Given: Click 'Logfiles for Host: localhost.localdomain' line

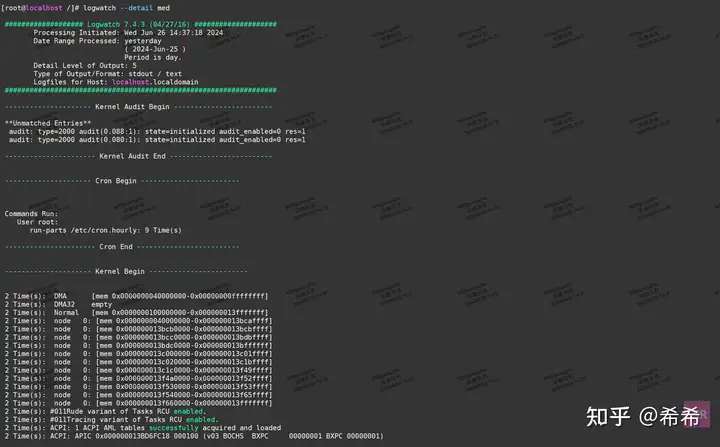Looking at the screenshot, I should pos(116,82).
